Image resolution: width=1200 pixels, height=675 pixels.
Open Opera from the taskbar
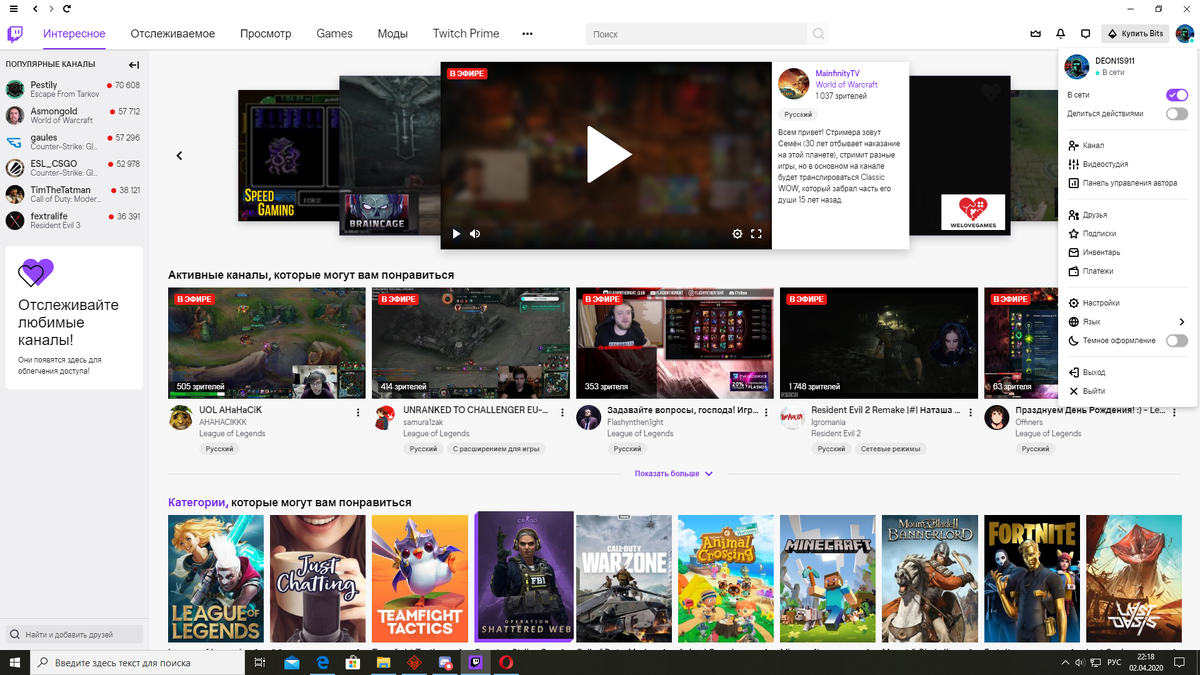[508, 663]
